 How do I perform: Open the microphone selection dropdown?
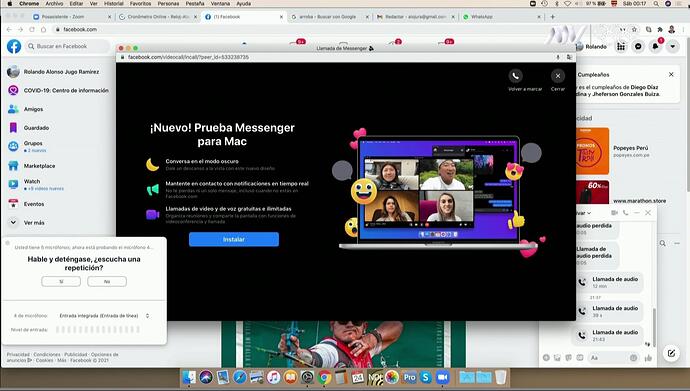click(x=104, y=316)
